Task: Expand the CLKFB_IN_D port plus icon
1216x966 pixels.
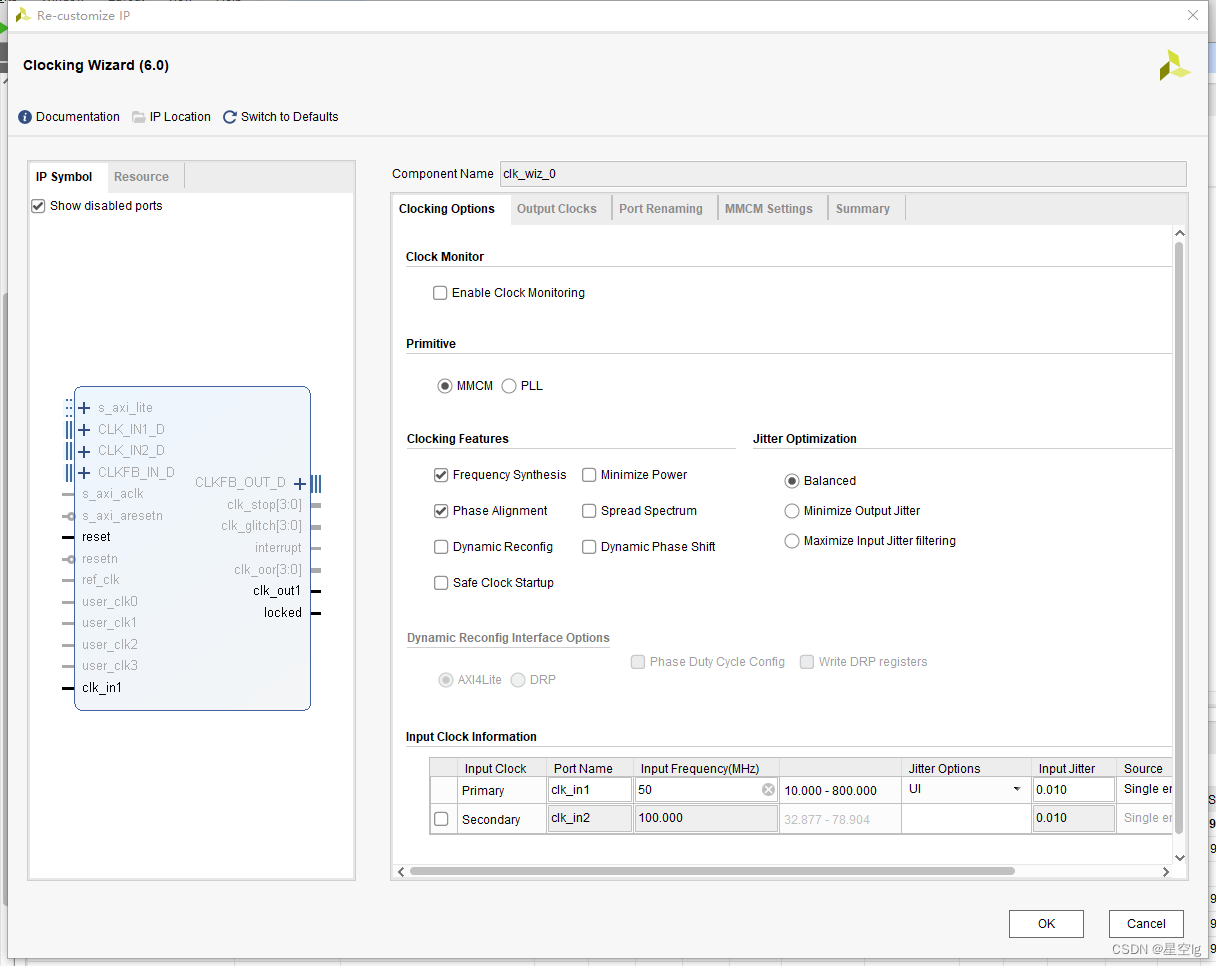Action: click(x=84, y=473)
